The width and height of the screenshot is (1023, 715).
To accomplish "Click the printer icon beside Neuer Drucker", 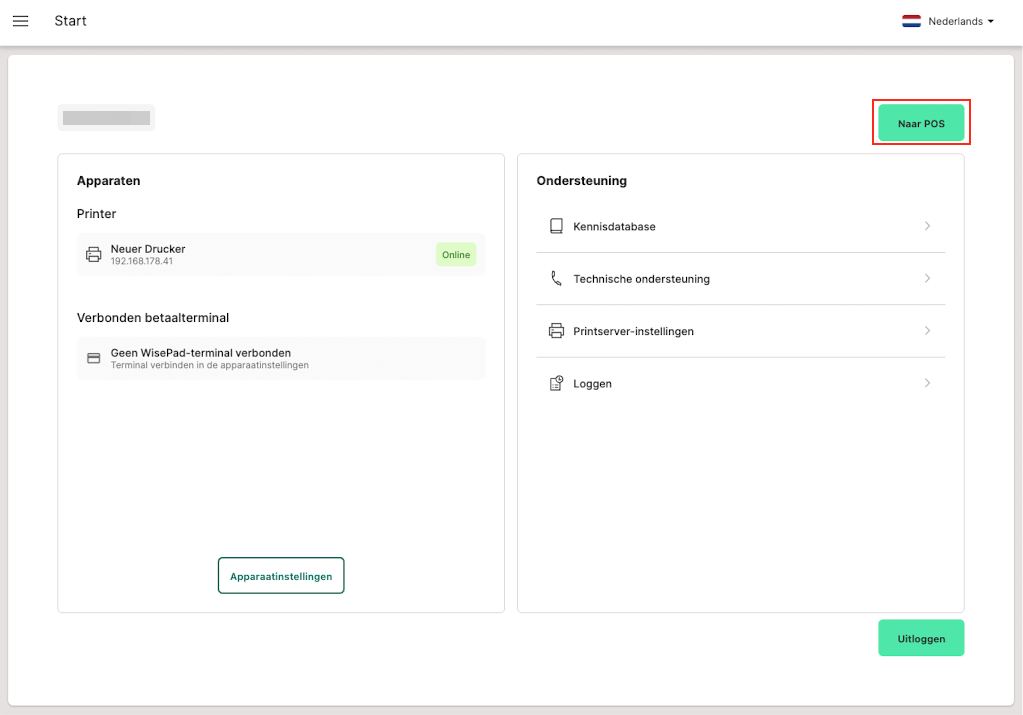I will [94, 255].
